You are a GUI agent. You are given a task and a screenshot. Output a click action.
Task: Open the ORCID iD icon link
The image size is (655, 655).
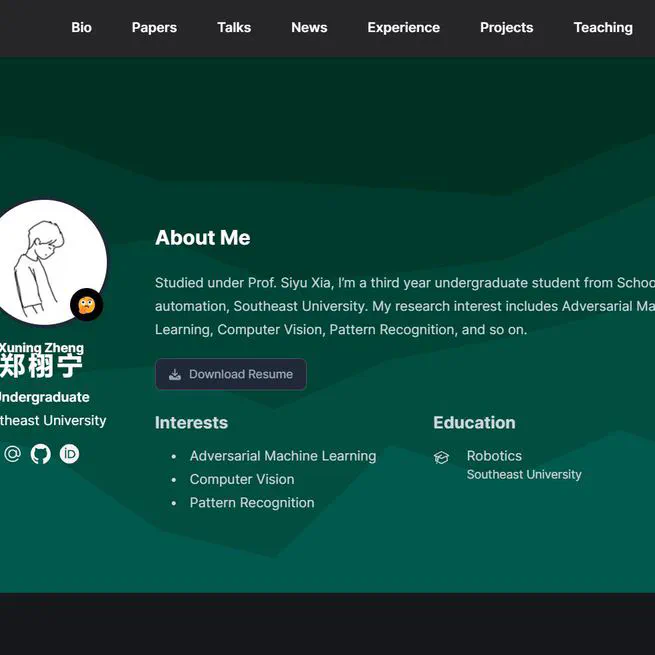click(x=69, y=454)
